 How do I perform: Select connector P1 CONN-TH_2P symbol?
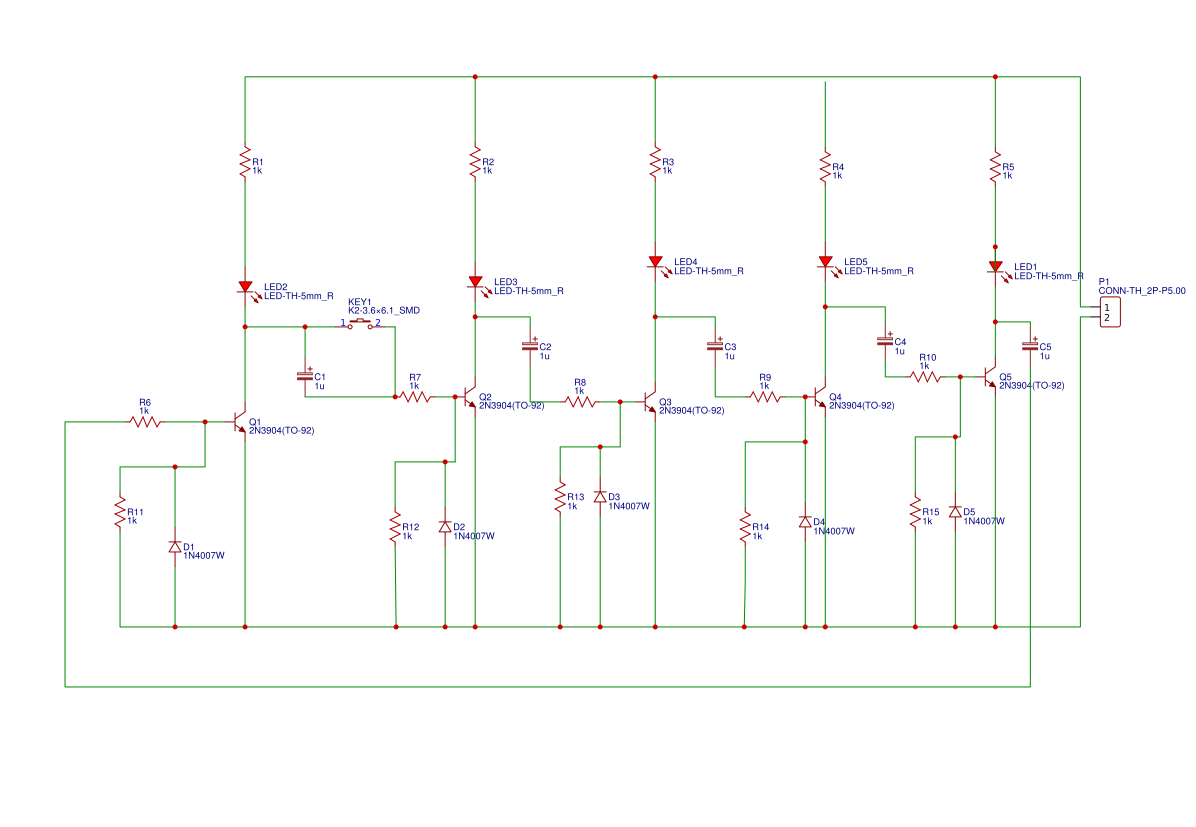tap(1110, 310)
